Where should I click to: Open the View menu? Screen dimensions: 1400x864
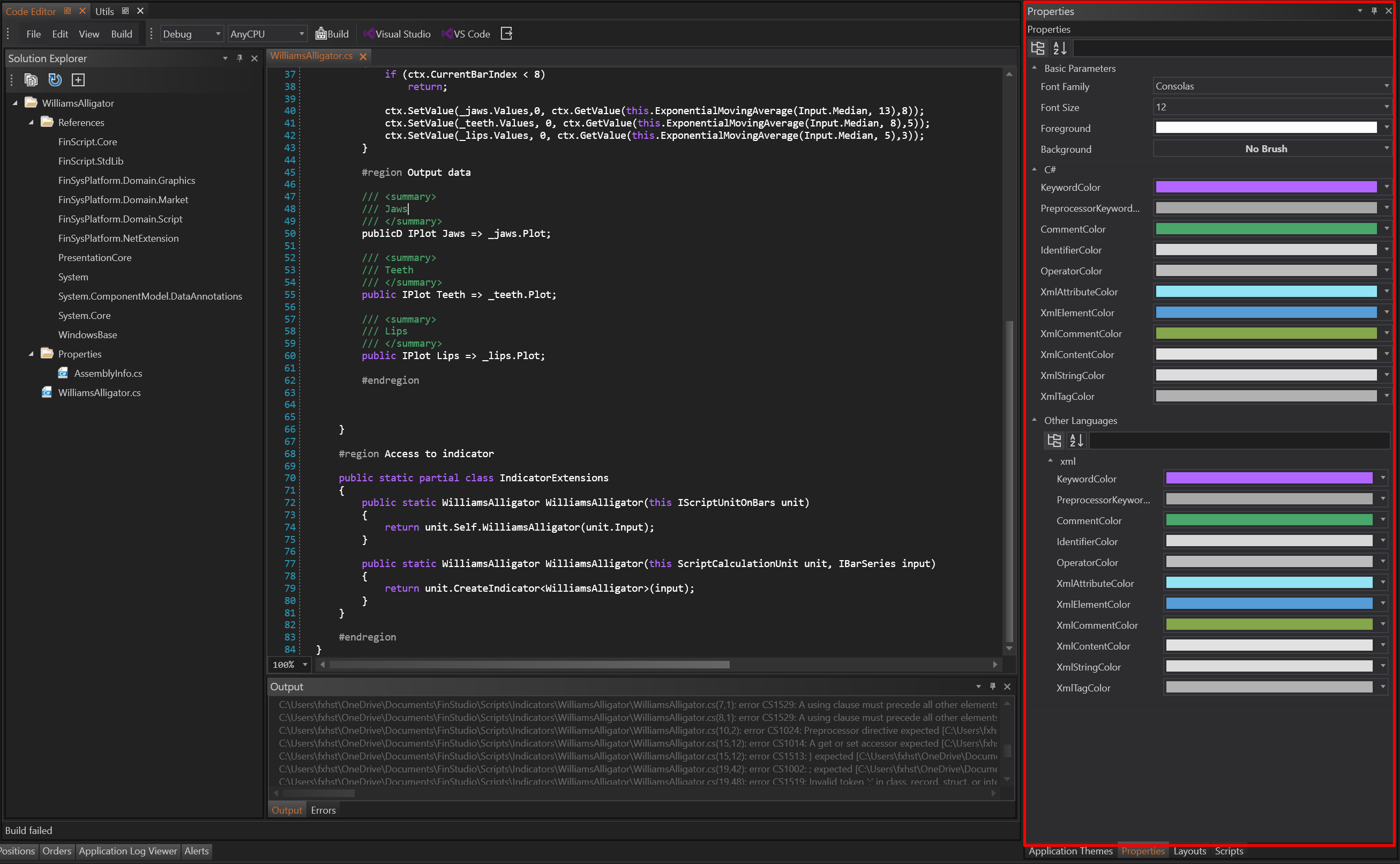[88, 34]
